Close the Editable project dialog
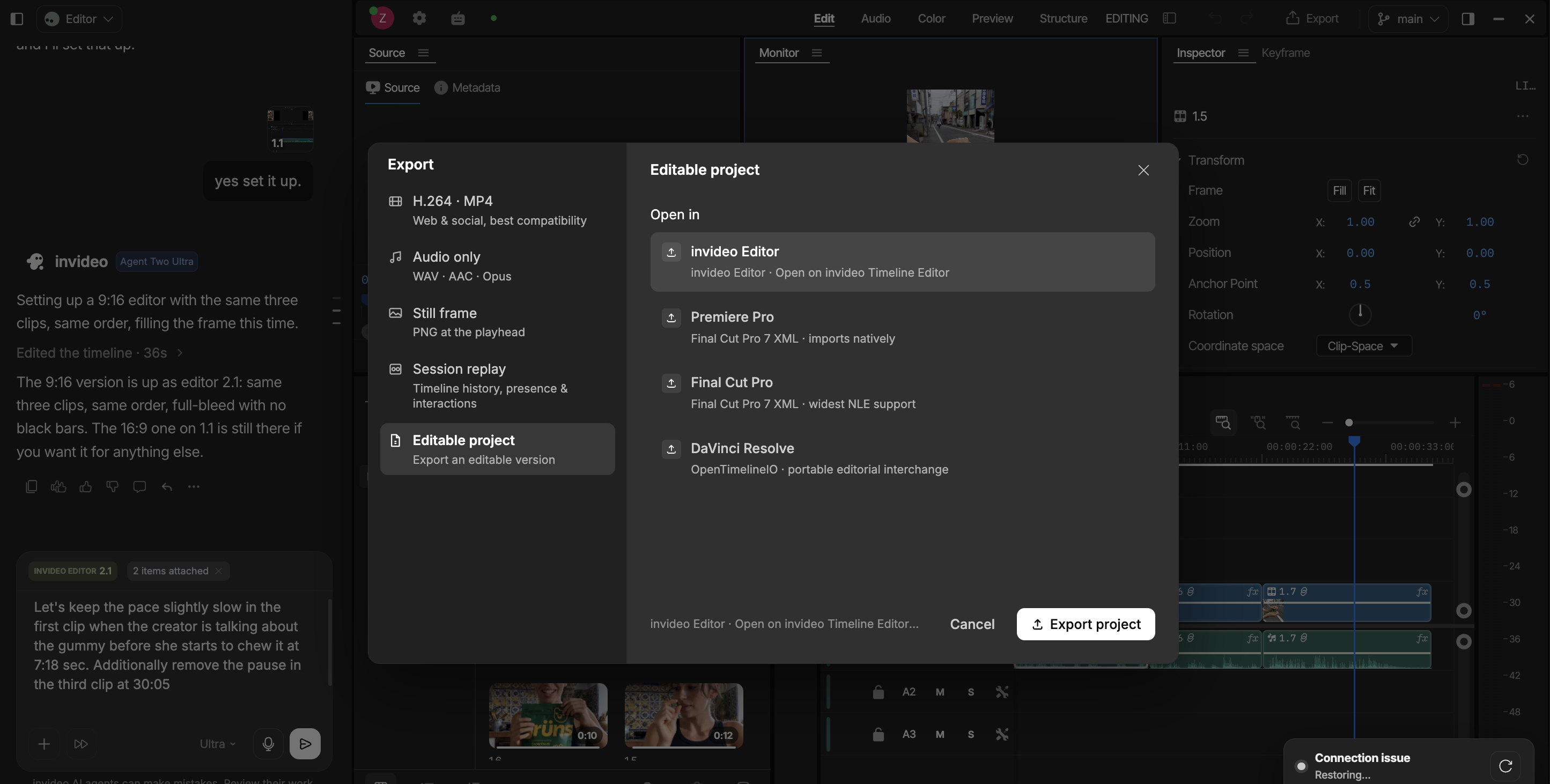Viewport: 1550px width, 784px height. 1143,171
